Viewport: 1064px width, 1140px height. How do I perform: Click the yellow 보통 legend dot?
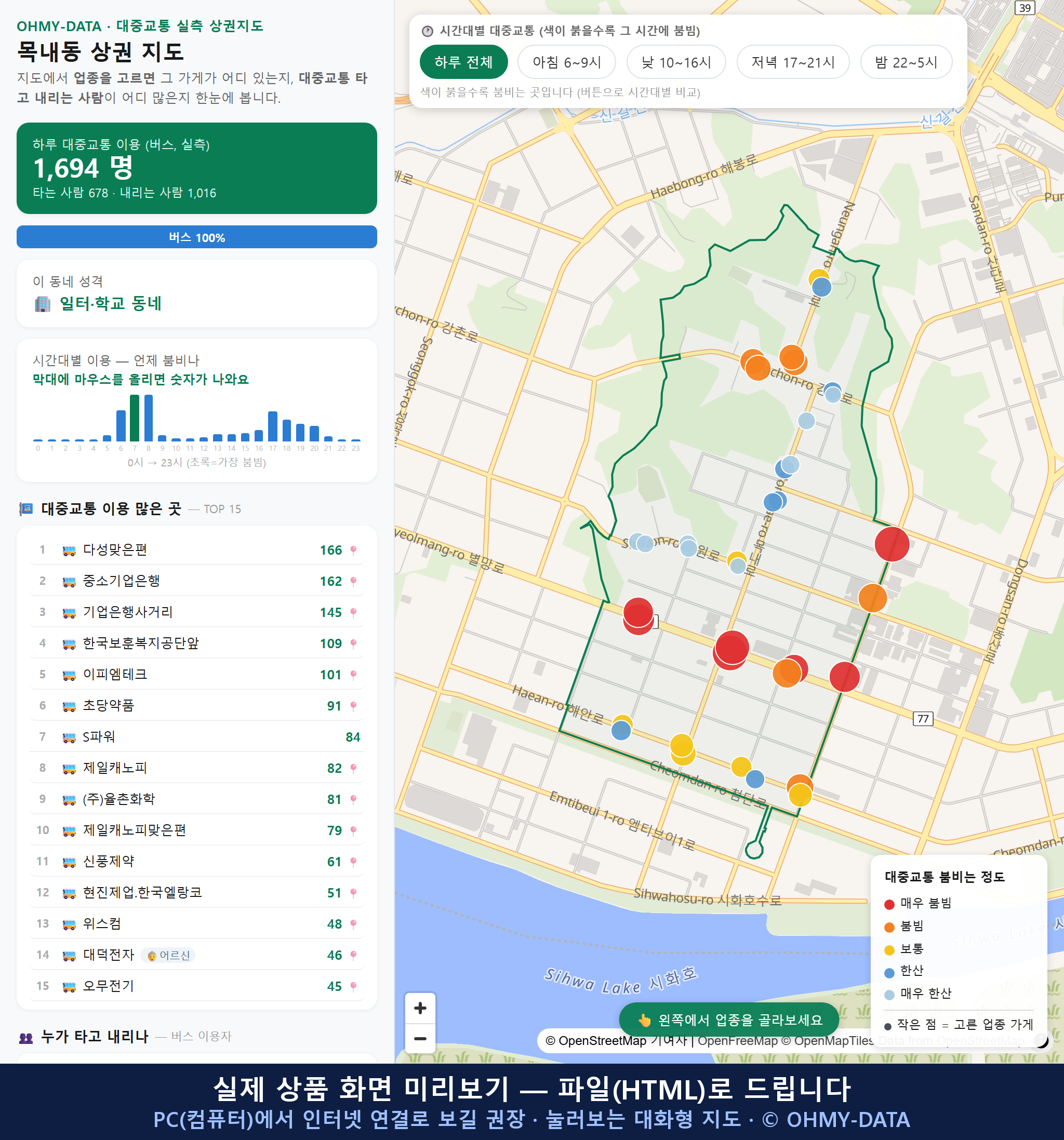[889, 950]
